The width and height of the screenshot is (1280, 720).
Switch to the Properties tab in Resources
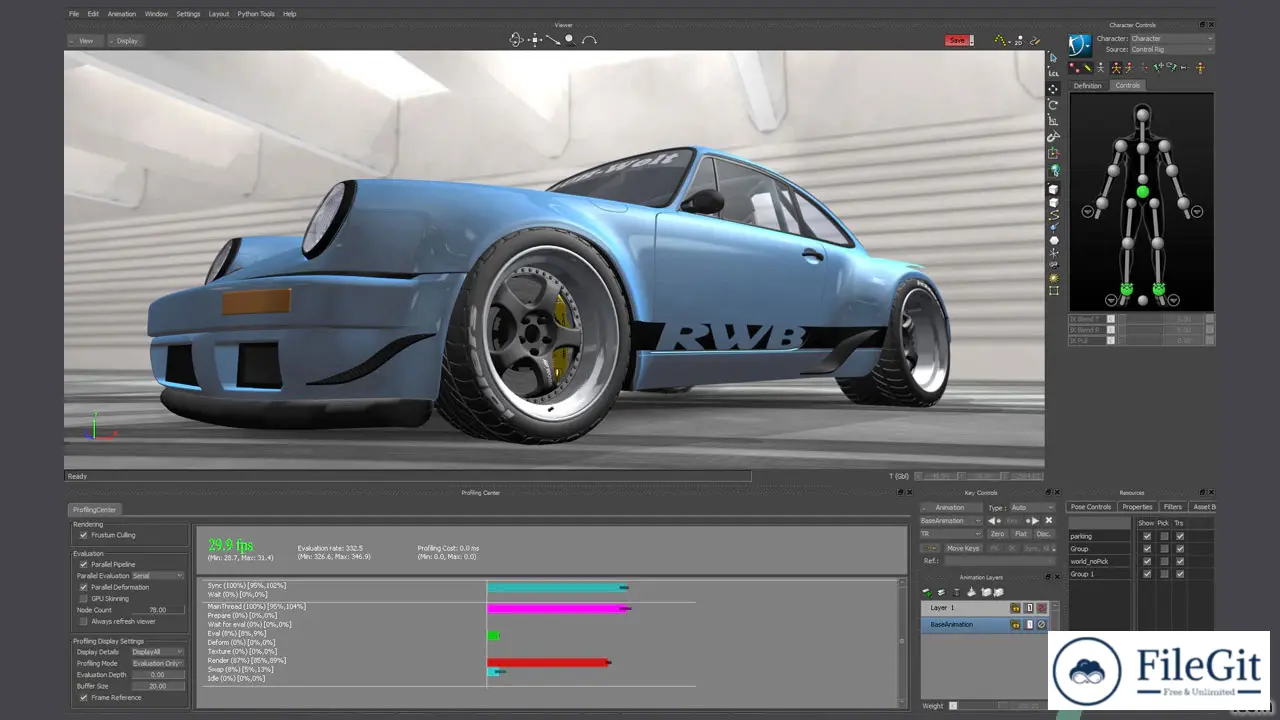[1137, 507]
